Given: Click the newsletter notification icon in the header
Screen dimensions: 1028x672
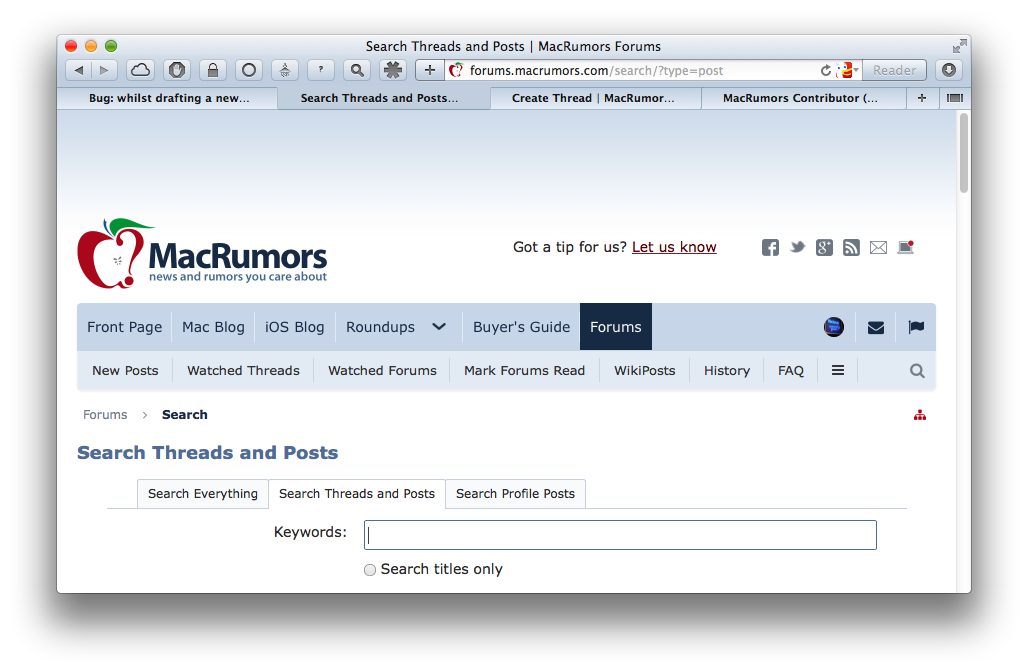Looking at the screenshot, I should [x=906, y=247].
